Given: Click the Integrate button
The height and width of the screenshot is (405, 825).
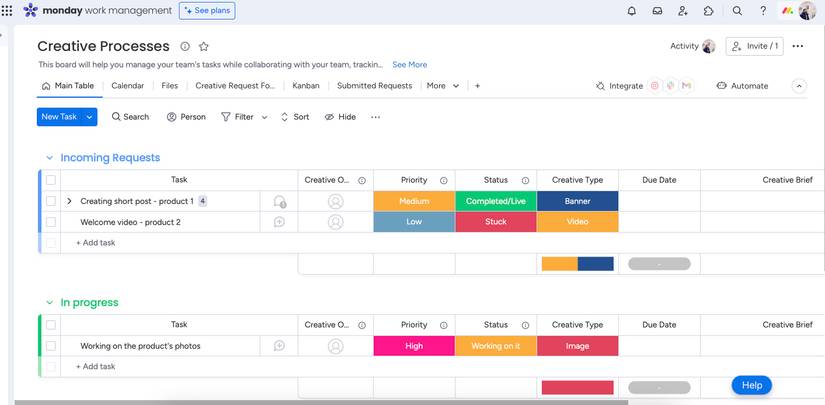Looking at the screenshot, I should coord(619,86).
